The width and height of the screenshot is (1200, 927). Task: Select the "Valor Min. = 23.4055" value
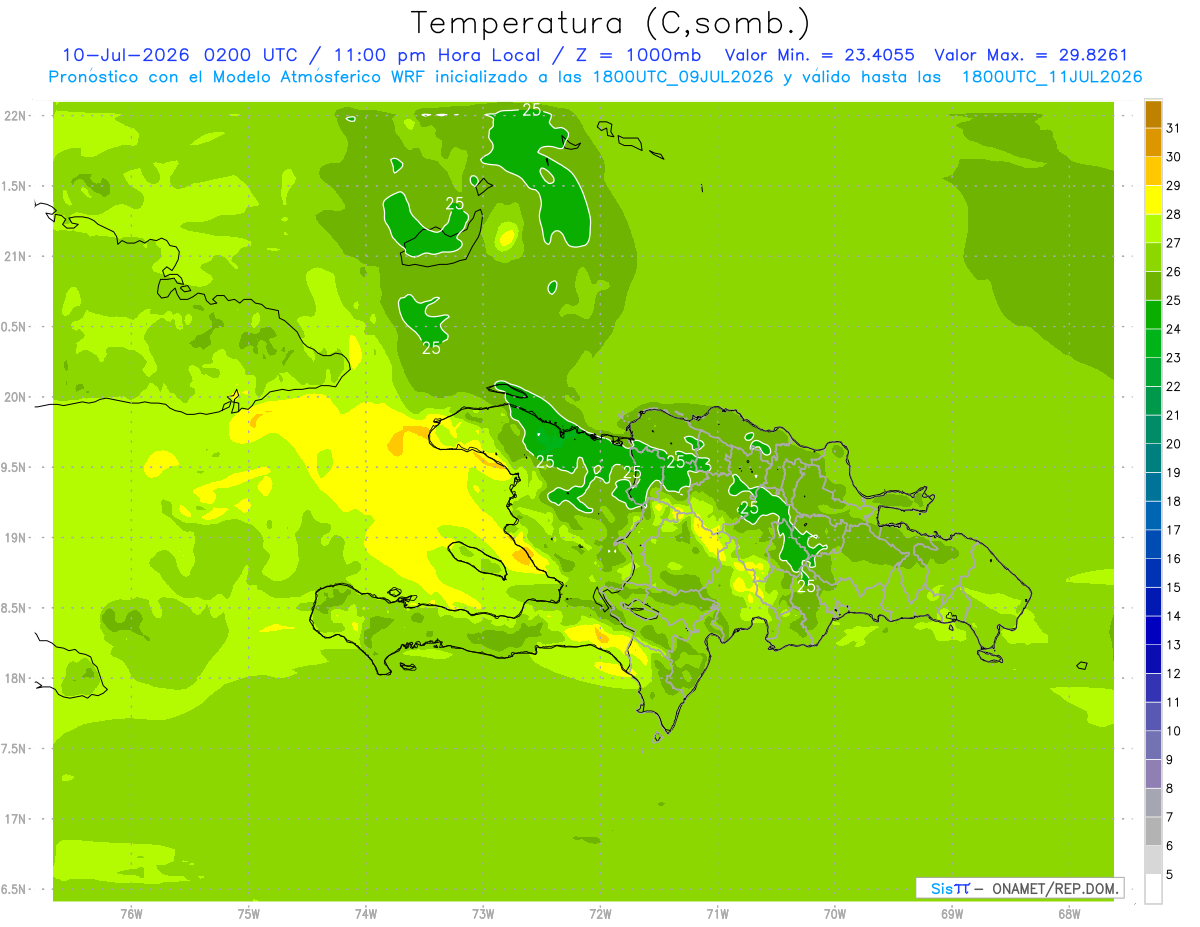pyautogui.click(x=819, y=55)
